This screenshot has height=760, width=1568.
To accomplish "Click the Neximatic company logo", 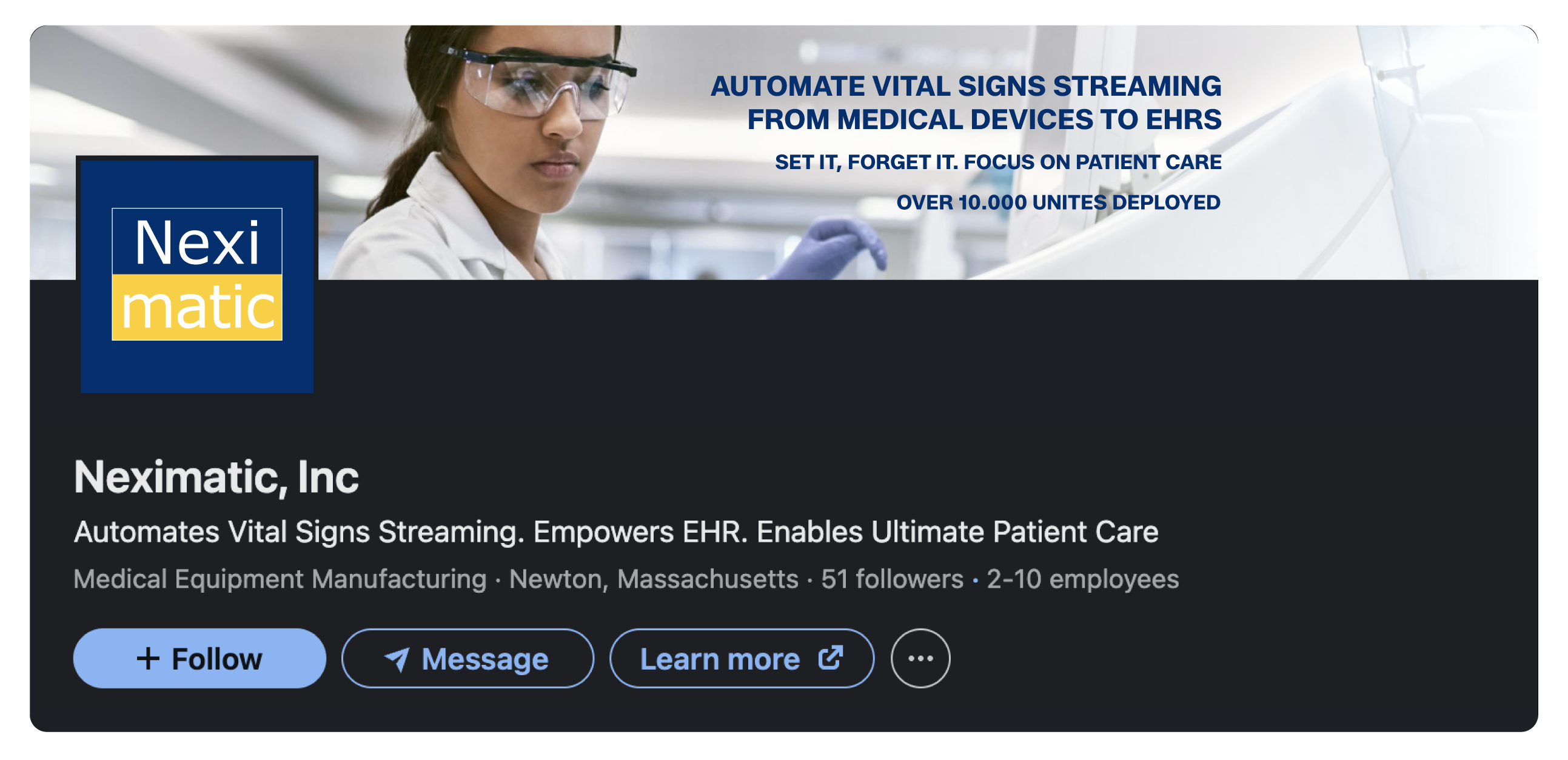I will tap(196, 275).
